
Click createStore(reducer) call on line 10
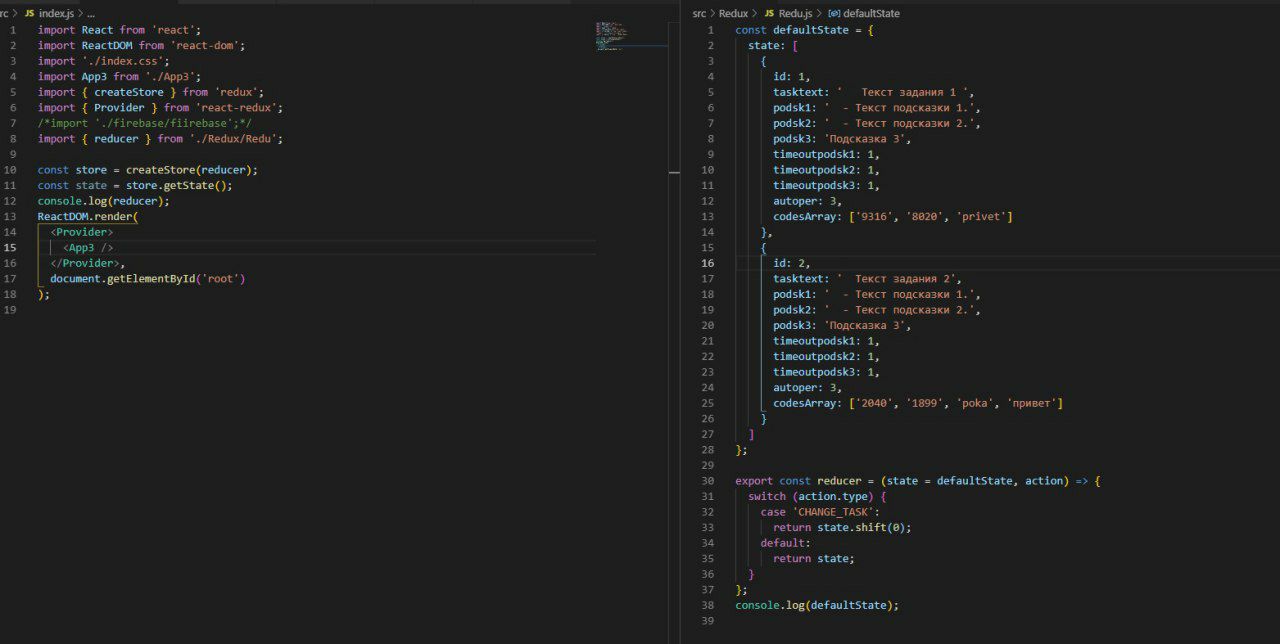coord(191,169)
